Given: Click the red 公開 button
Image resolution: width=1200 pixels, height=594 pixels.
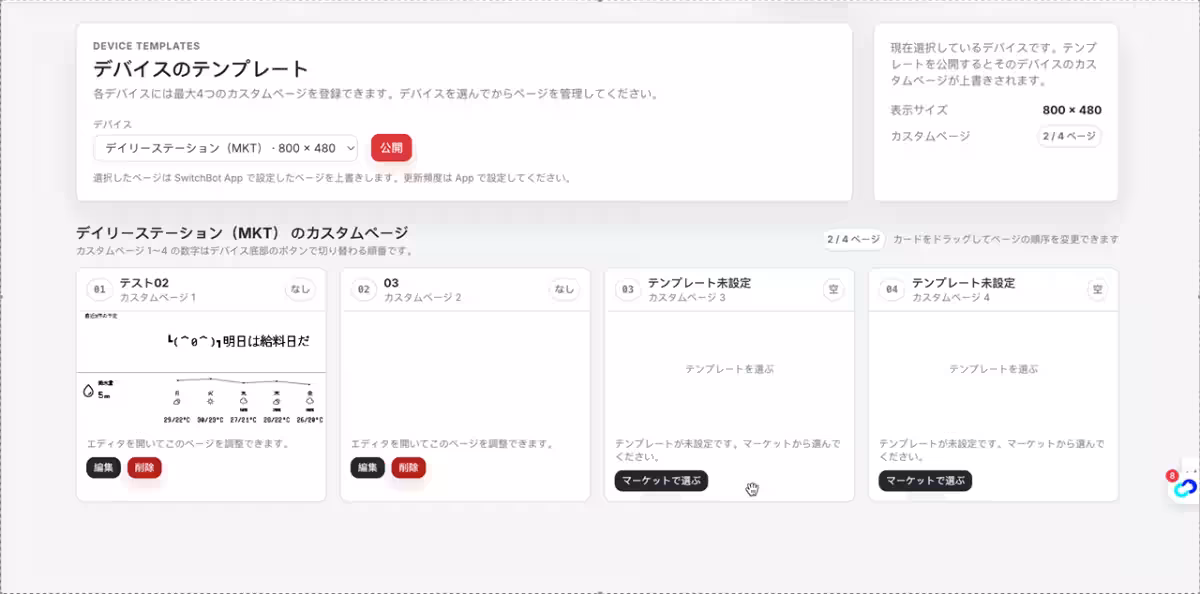Looking at the screenshot, I should 391,148.
